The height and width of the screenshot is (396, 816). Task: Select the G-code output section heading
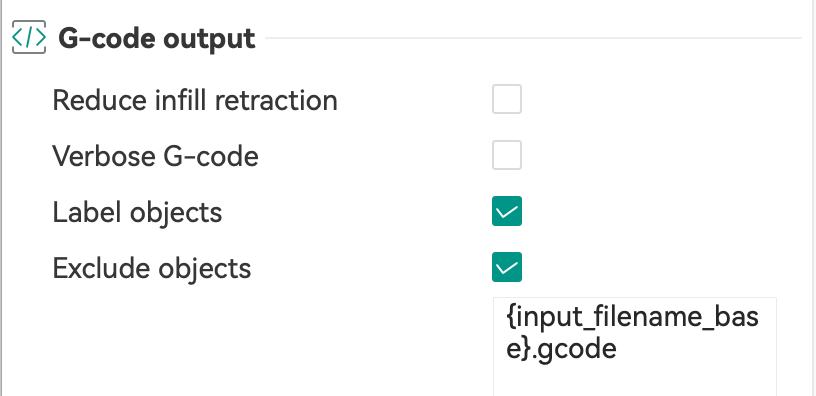[x=157, y=39]
